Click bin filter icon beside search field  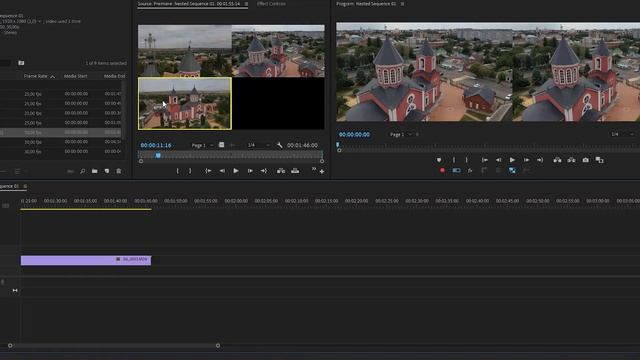21,63
